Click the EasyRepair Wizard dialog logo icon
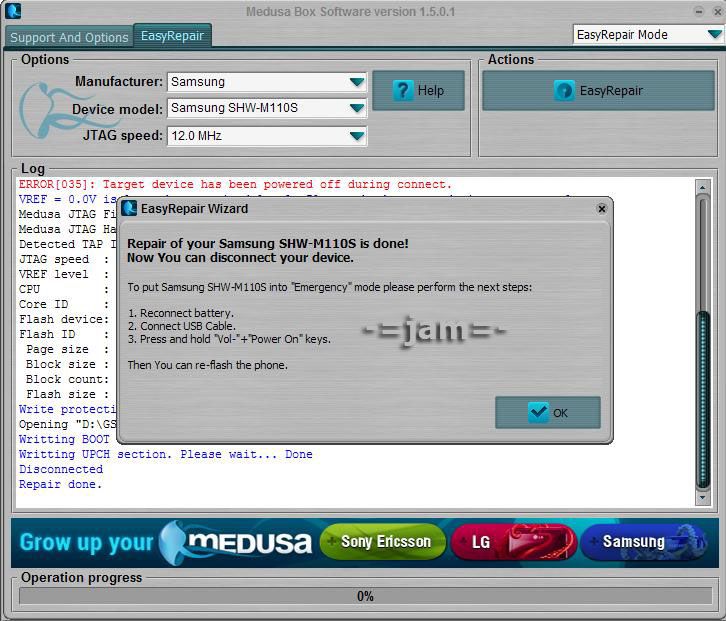Image resolution: width=726 pixels, height=621 pixels. coord(129,209)
